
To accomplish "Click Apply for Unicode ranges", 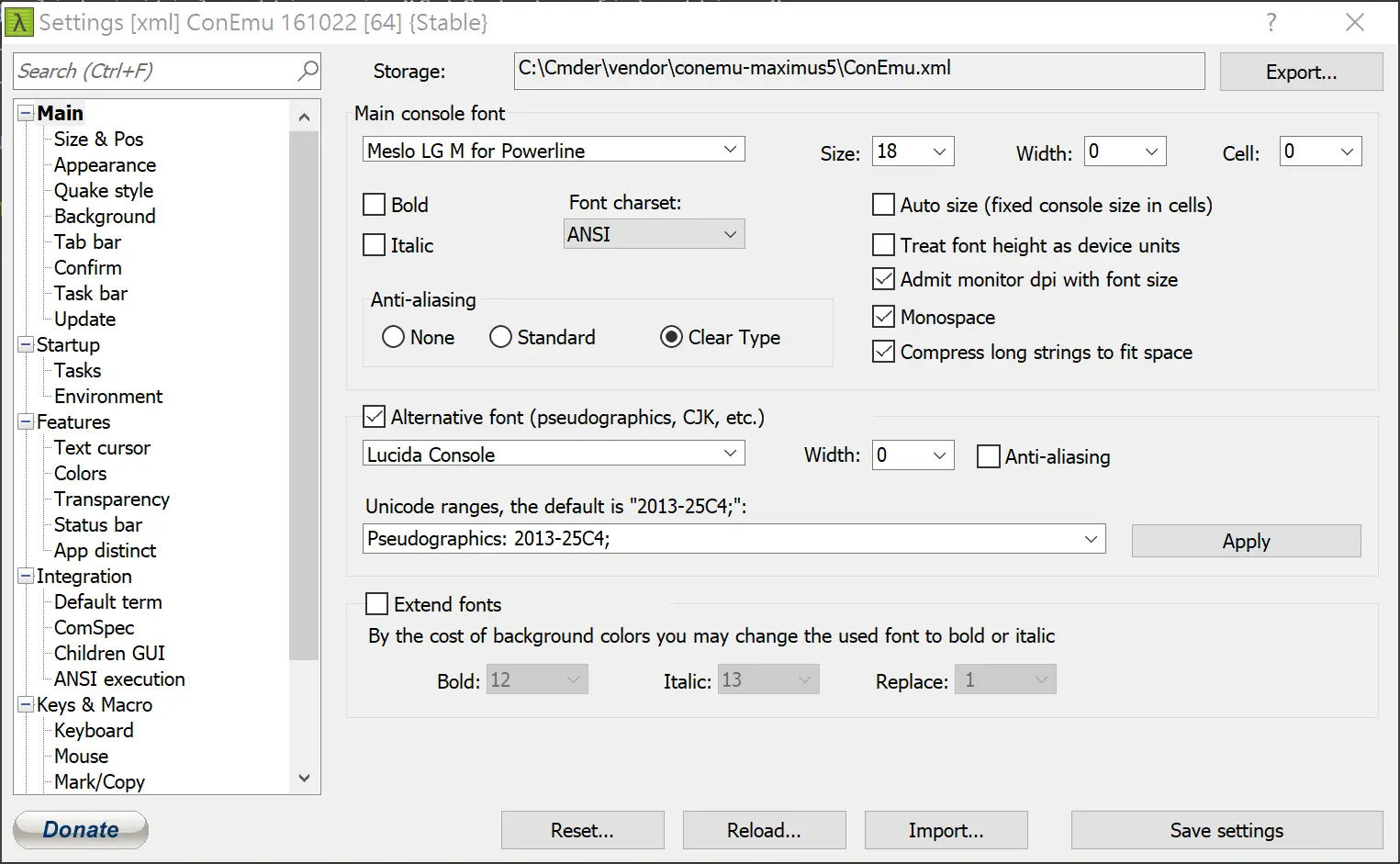I will point(1246,541).
